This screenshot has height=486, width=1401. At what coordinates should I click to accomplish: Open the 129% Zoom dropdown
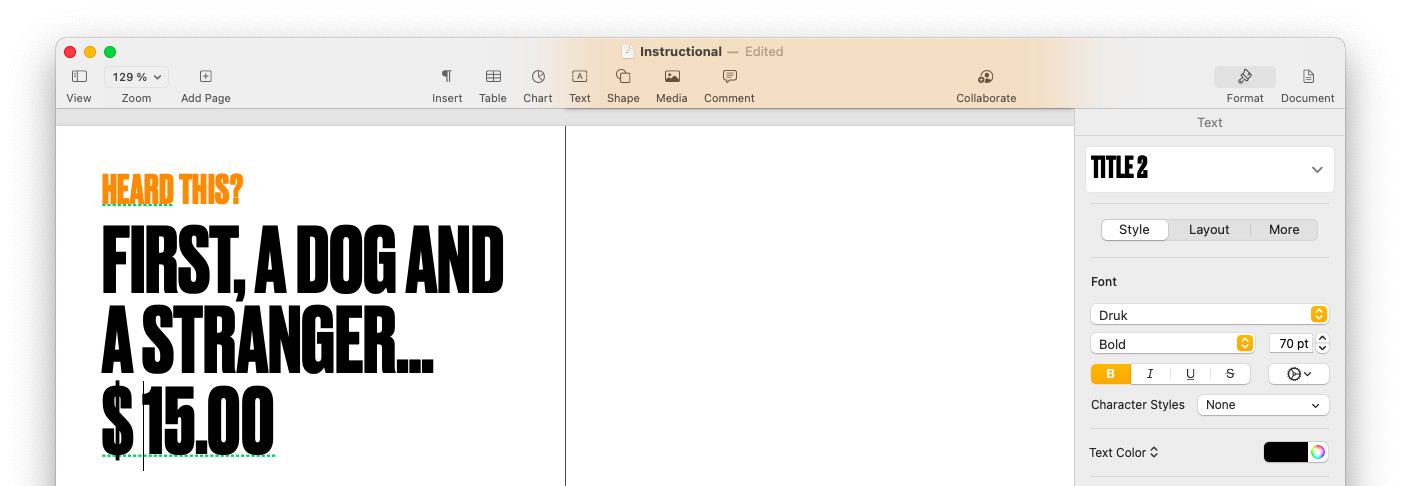(x=136, y=77)
